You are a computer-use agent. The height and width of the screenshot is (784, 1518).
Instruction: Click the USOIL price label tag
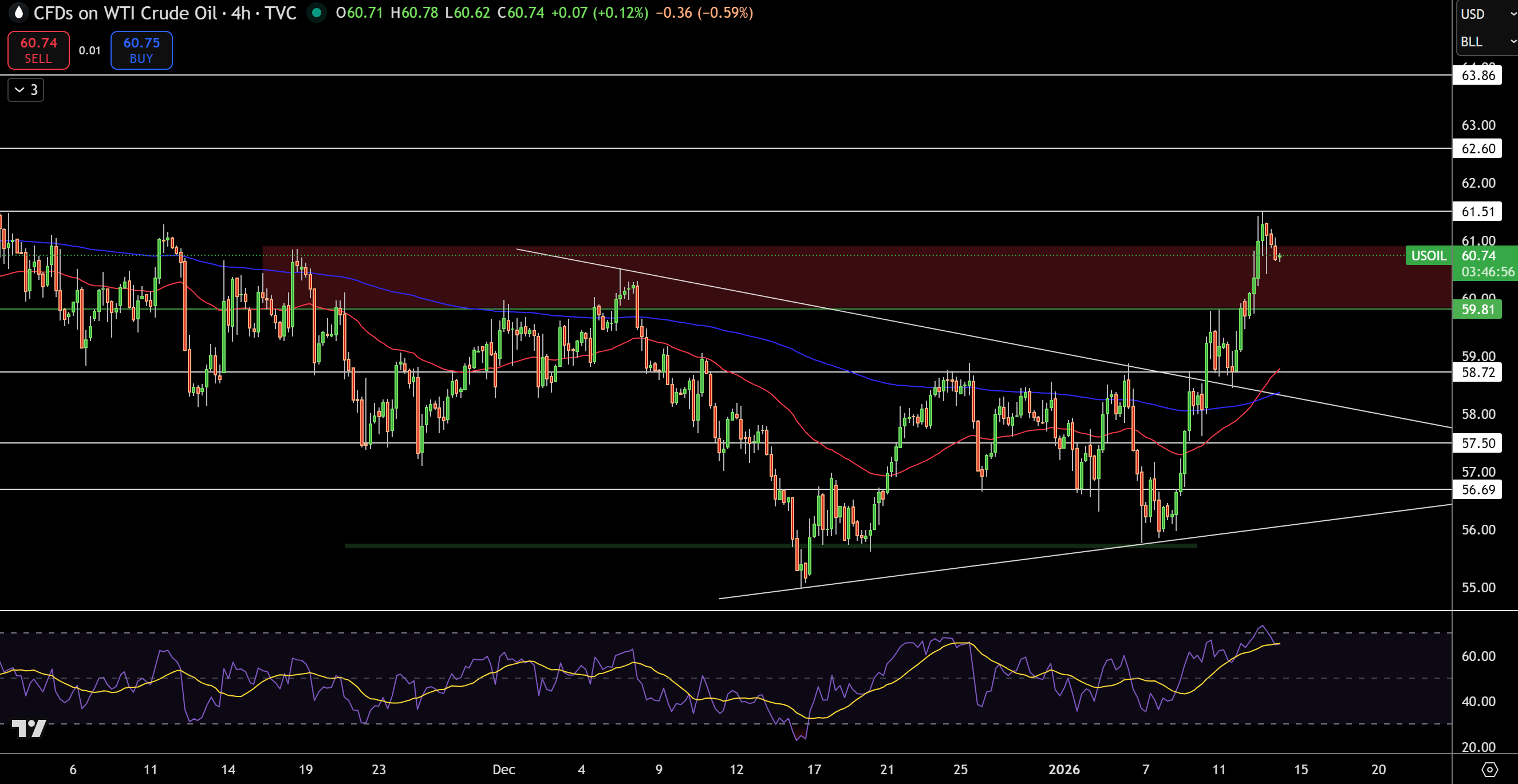1429,256
